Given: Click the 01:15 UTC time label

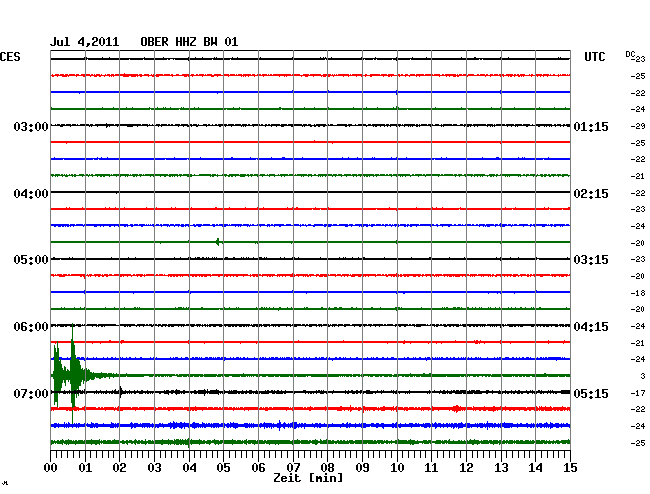Looking at the screenshot, I should pos(591,126).
